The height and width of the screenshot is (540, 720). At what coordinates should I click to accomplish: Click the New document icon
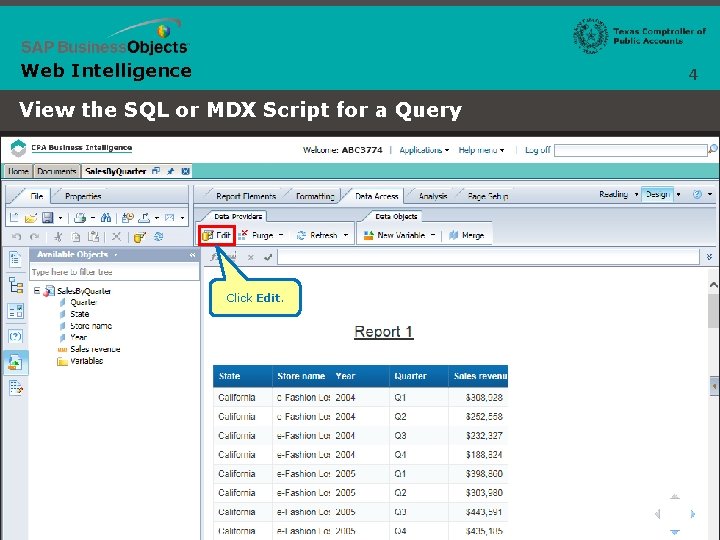click(x=14, y=218)
